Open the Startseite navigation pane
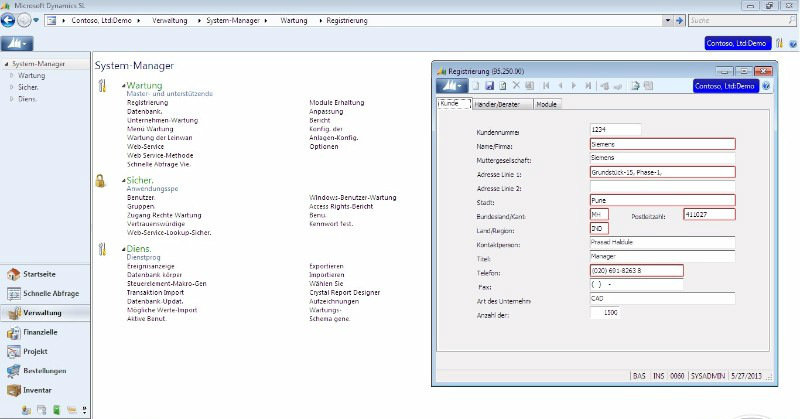Screen dimensions: 800x419 pyautogui.click(x=38, y=274)
